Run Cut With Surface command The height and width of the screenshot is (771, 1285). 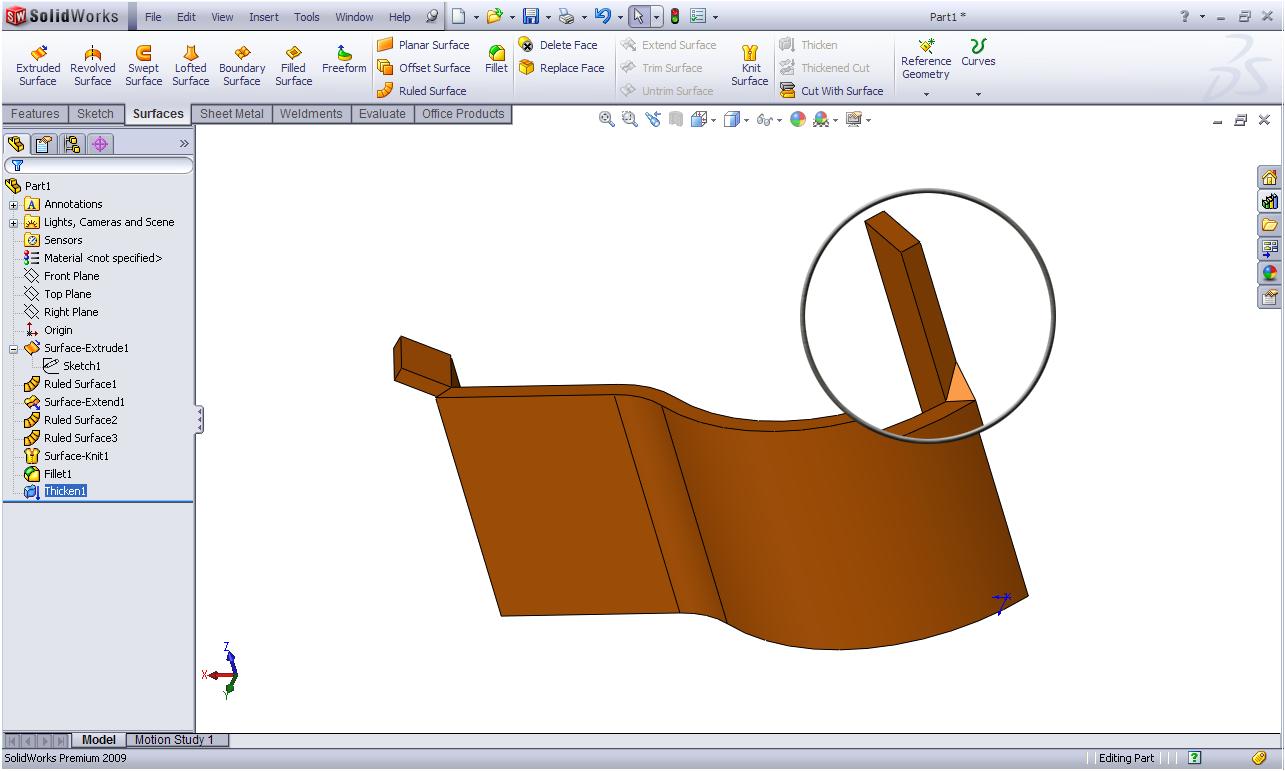pyautogui.click(x=832, y=91)
